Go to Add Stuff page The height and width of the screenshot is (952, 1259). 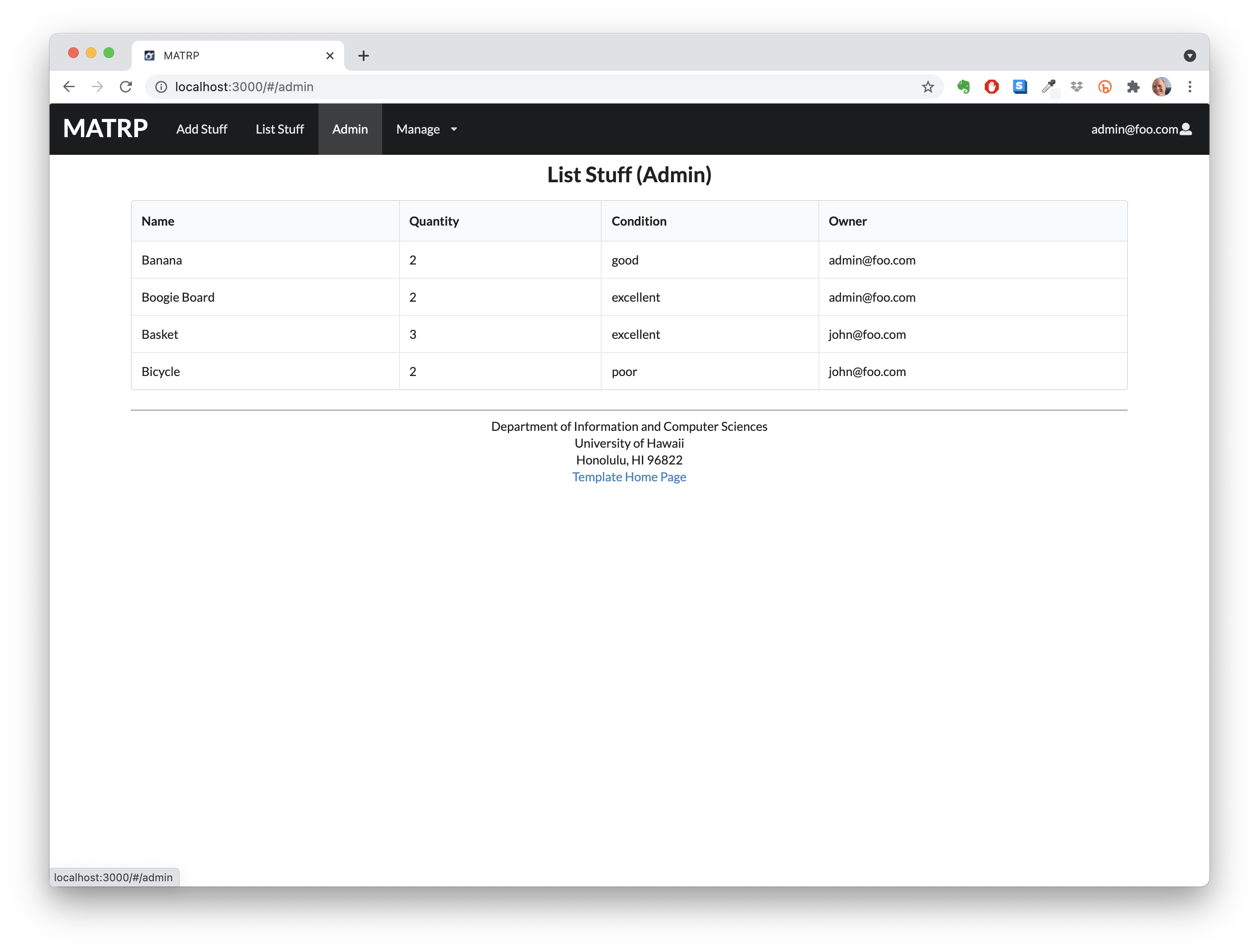pos(201,129)
